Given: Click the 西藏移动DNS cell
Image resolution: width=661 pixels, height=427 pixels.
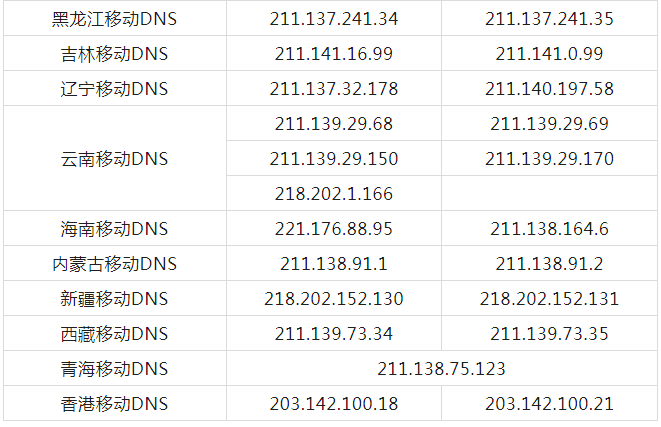Looking at the screenshot, I should pos(114,334).
